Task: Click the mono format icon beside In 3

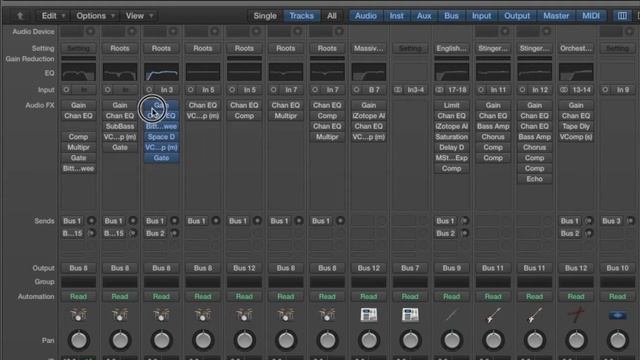Action: (149, 90)
